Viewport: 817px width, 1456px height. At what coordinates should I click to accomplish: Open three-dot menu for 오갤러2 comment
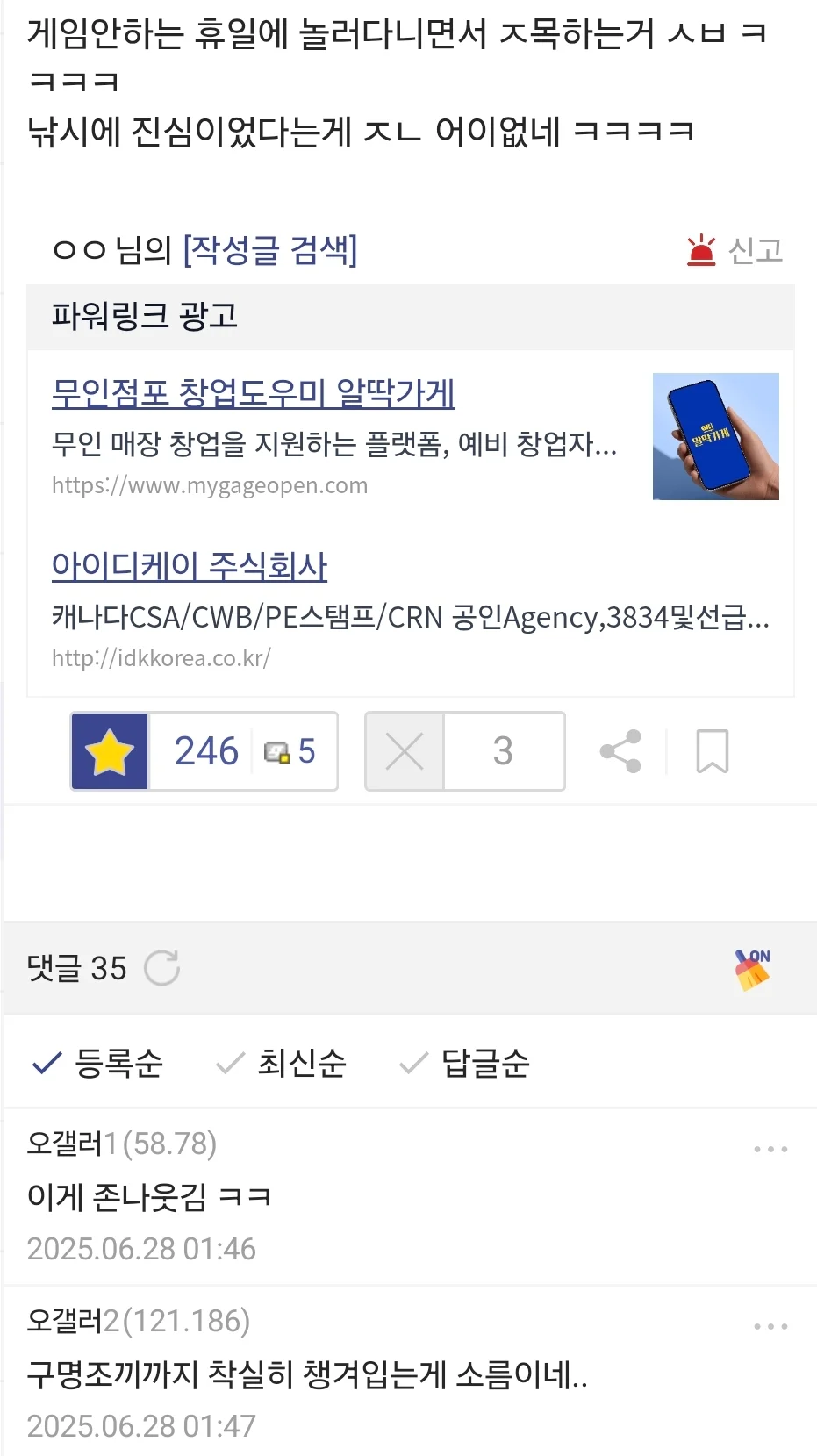[770, 1326]
